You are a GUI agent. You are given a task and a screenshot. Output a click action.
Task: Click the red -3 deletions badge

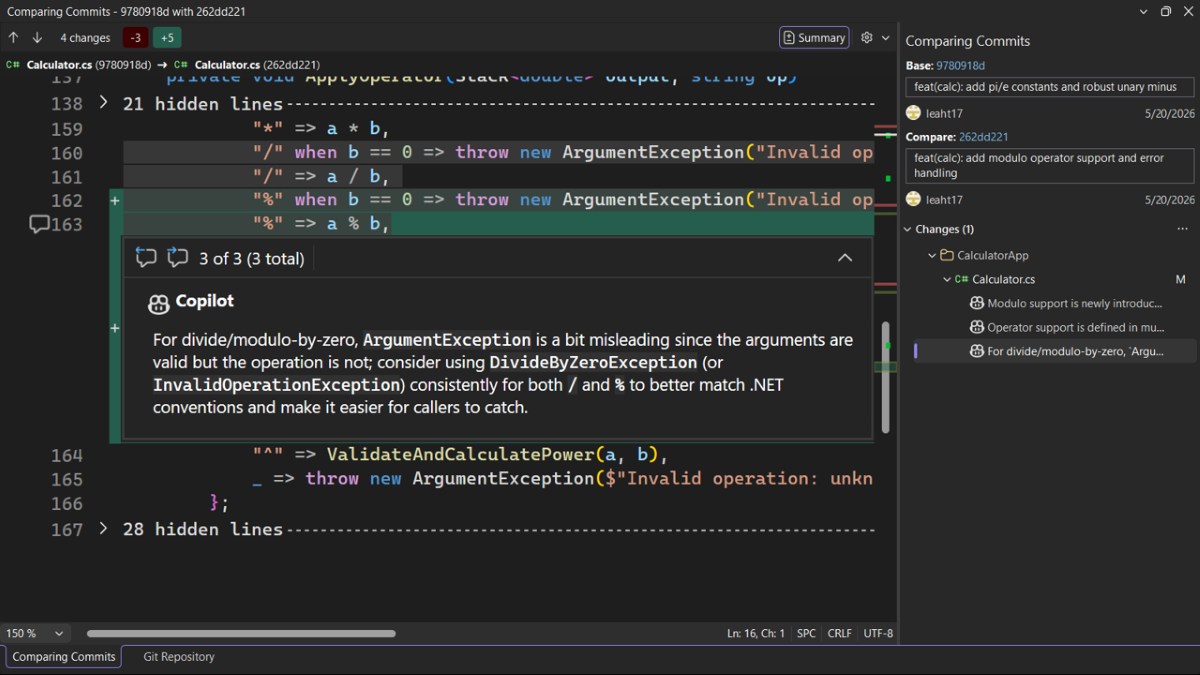point(135,38)
